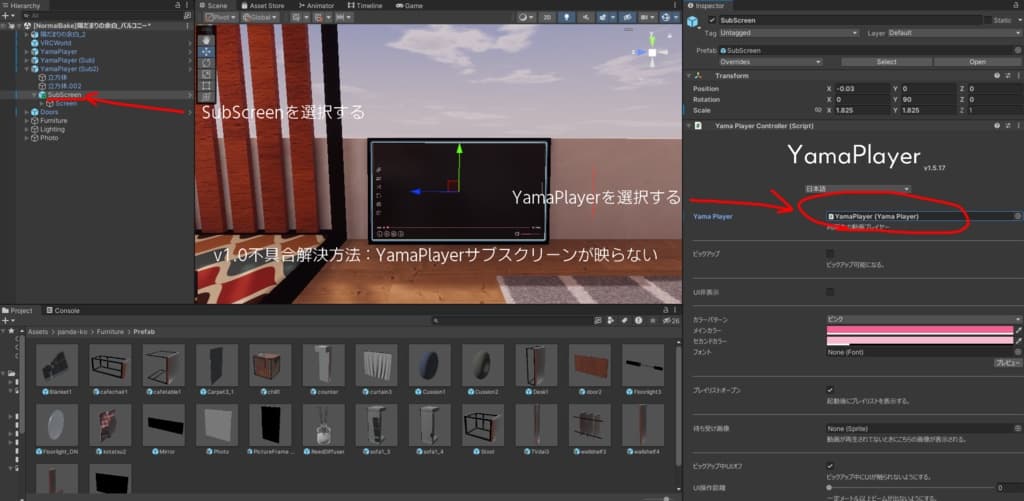
Task: Expand the Furniture hierarchy item
Action: (27, 121)
